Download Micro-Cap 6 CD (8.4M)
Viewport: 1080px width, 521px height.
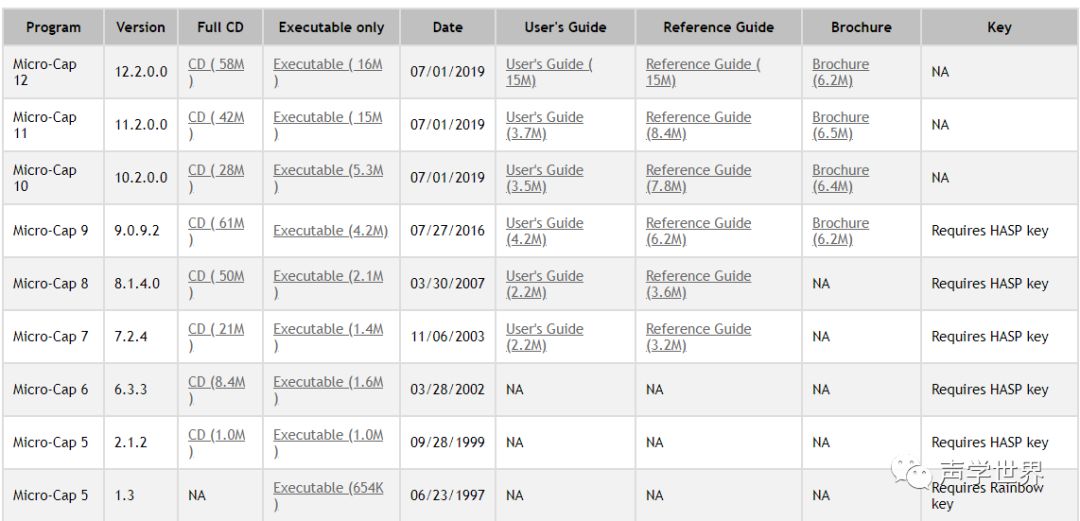click(216, 383)
